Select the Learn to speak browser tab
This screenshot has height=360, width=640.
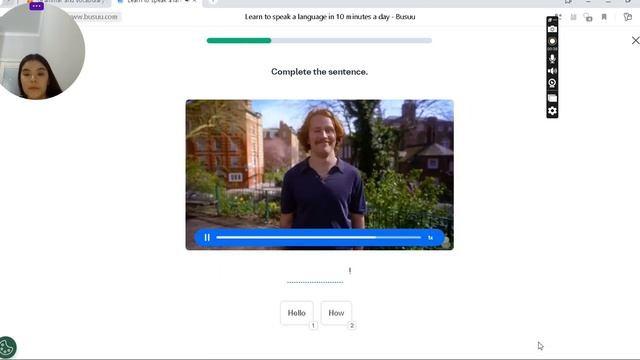tap(157, 2)
